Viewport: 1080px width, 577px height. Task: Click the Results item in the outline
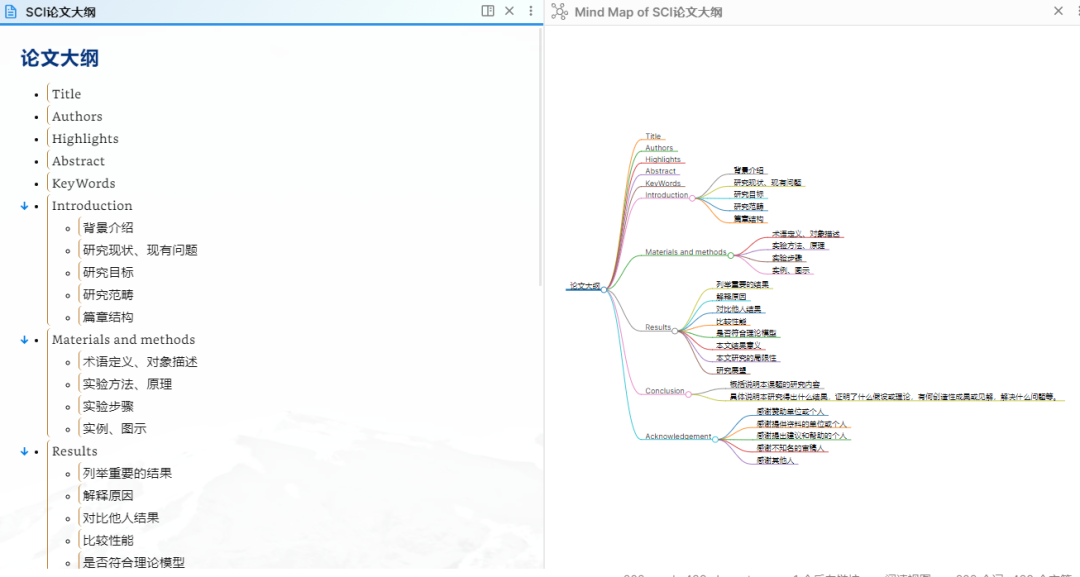click(x=74, y=451)
